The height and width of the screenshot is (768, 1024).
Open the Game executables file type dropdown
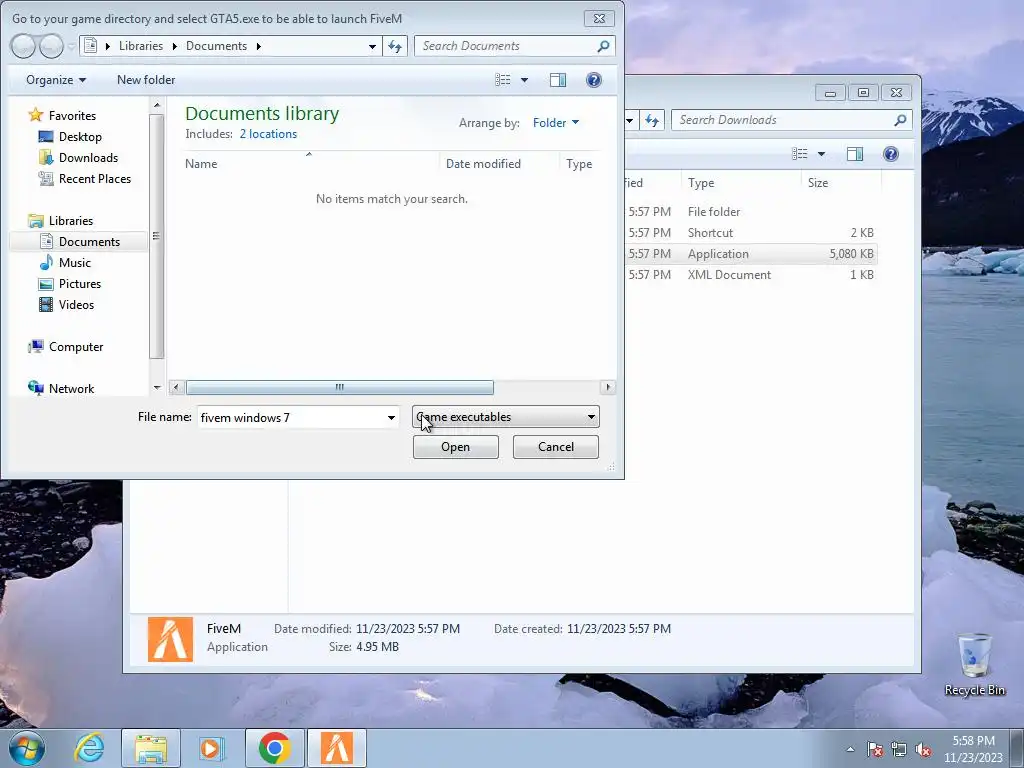[505, 417]
